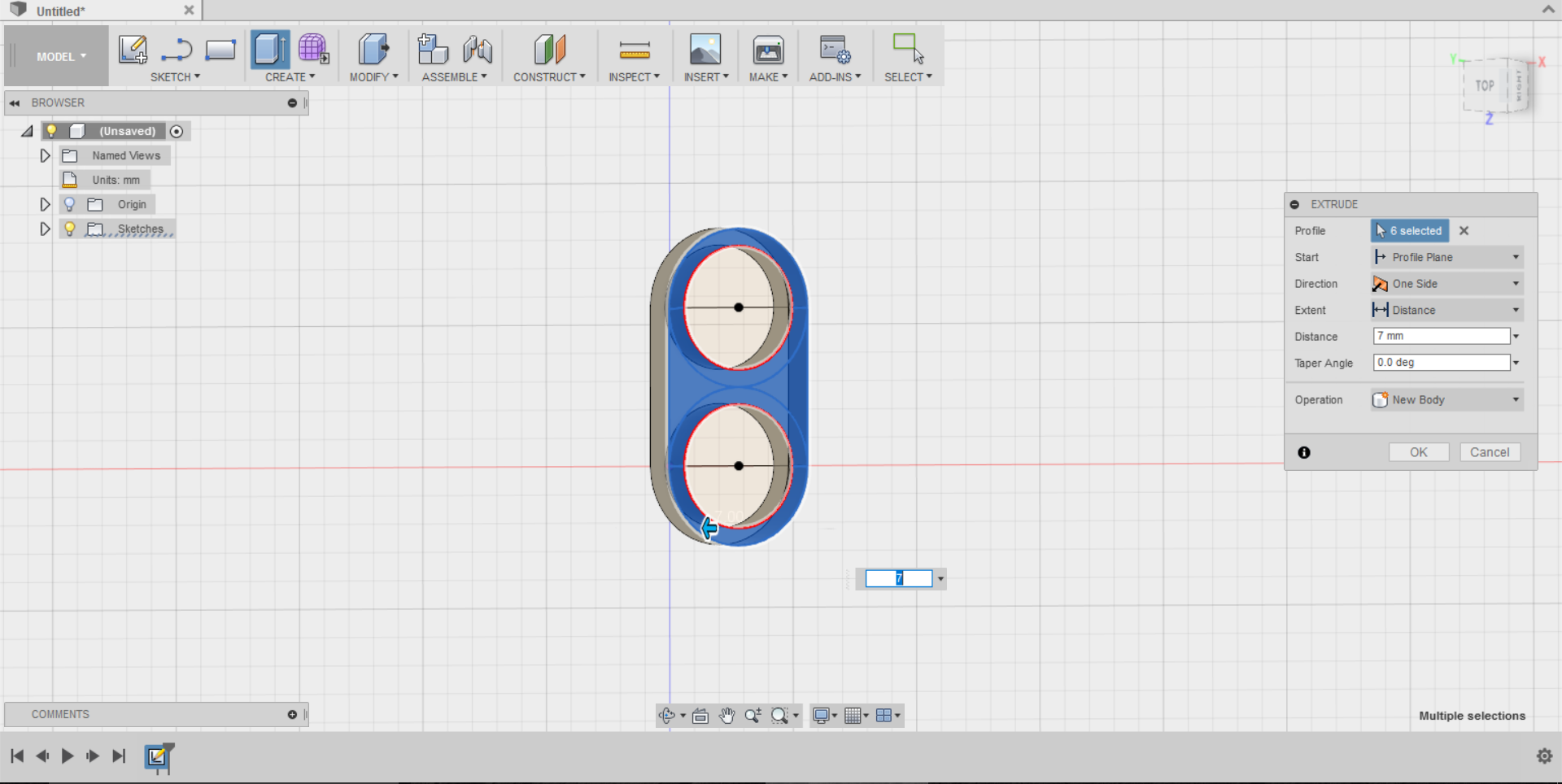Image resolution: width=1562 pixels, height=784 pixels.
Task: Open the CREATE menu
Action: 290,77
